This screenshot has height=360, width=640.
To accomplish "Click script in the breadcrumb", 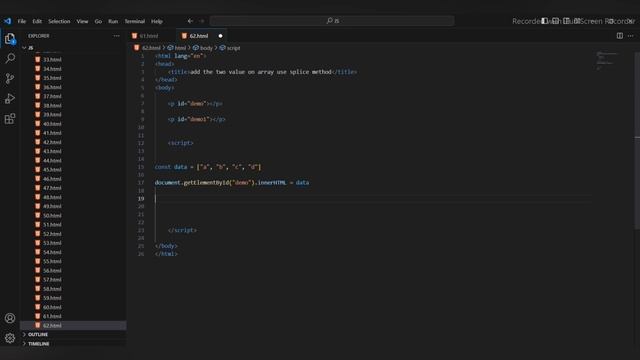I will tap(233, 48).
